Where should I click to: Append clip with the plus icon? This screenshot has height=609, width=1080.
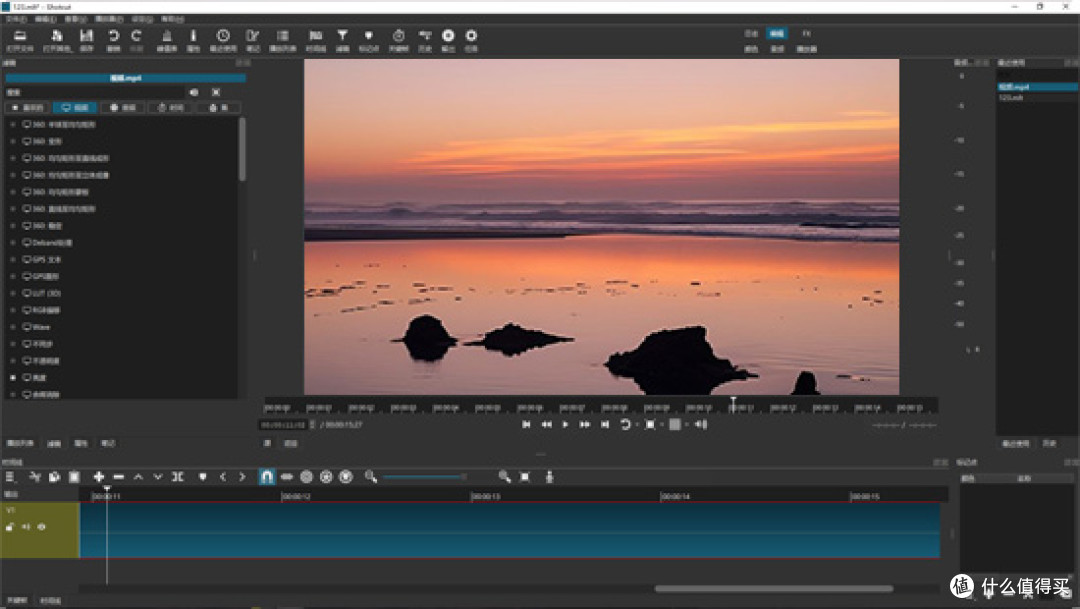click(98, 477)
